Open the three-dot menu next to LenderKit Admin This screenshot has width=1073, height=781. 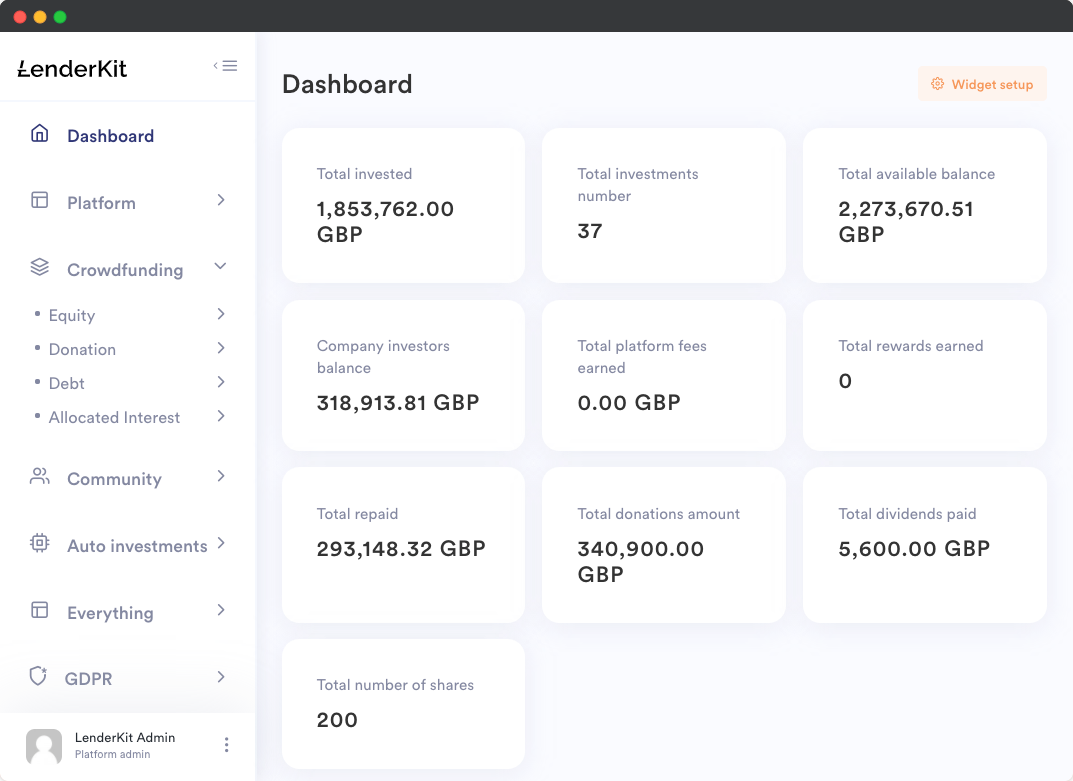click(x=226, y=745)
